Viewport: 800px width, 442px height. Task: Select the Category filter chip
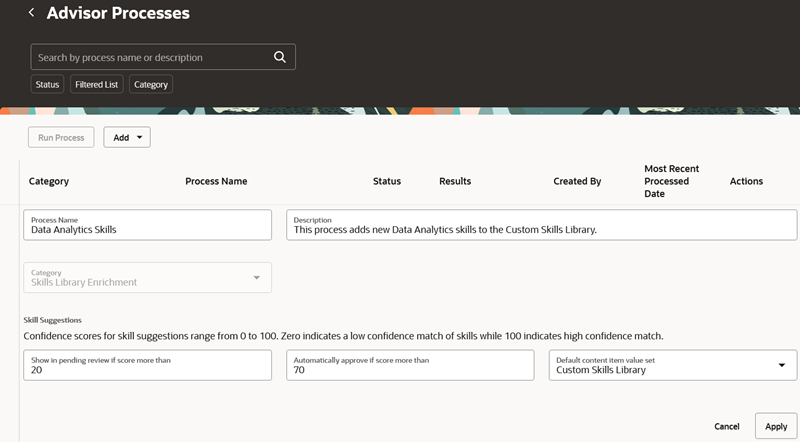[x=151, y=85]
